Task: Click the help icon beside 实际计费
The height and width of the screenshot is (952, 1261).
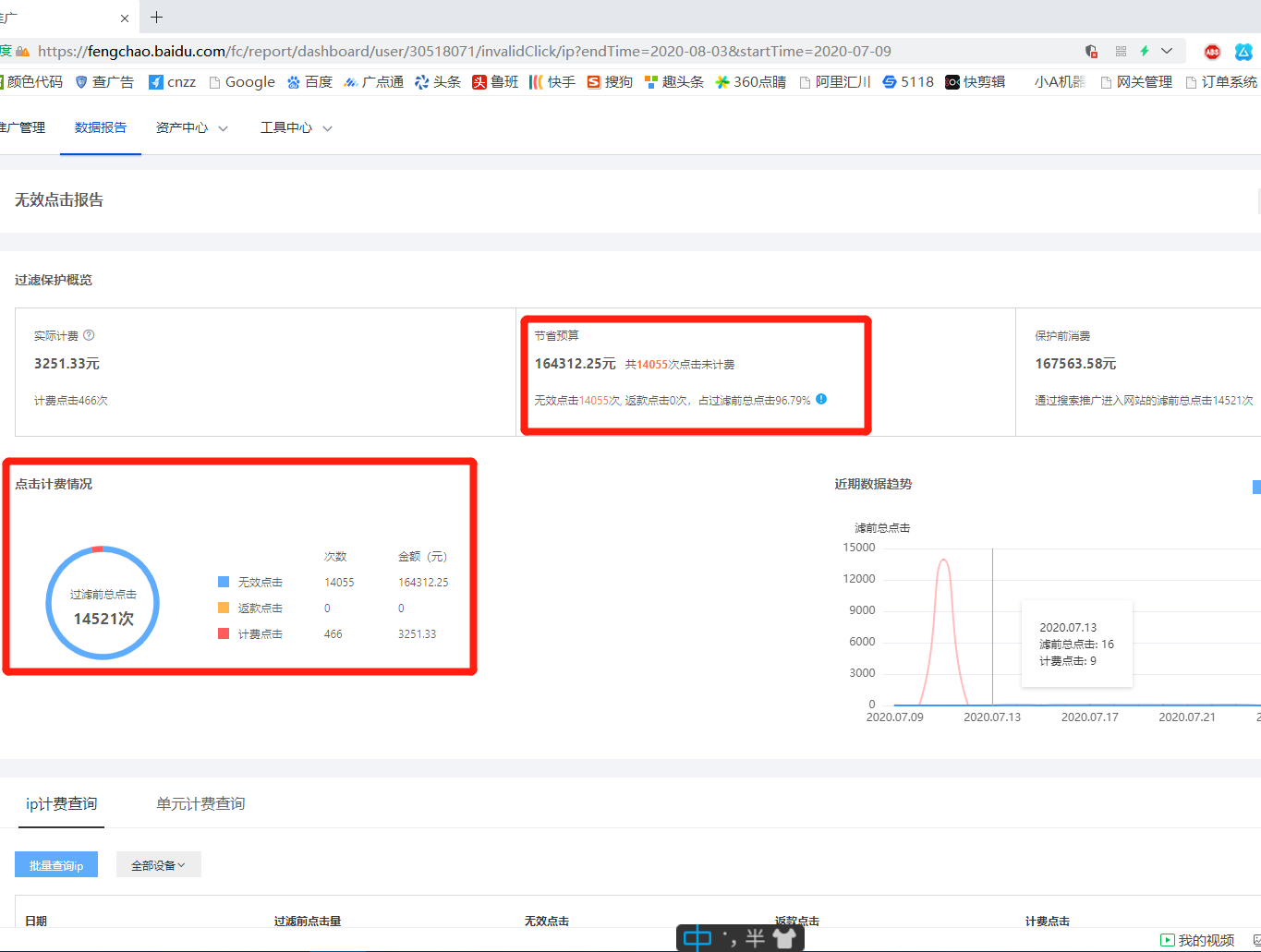Action: pos(89,336)
